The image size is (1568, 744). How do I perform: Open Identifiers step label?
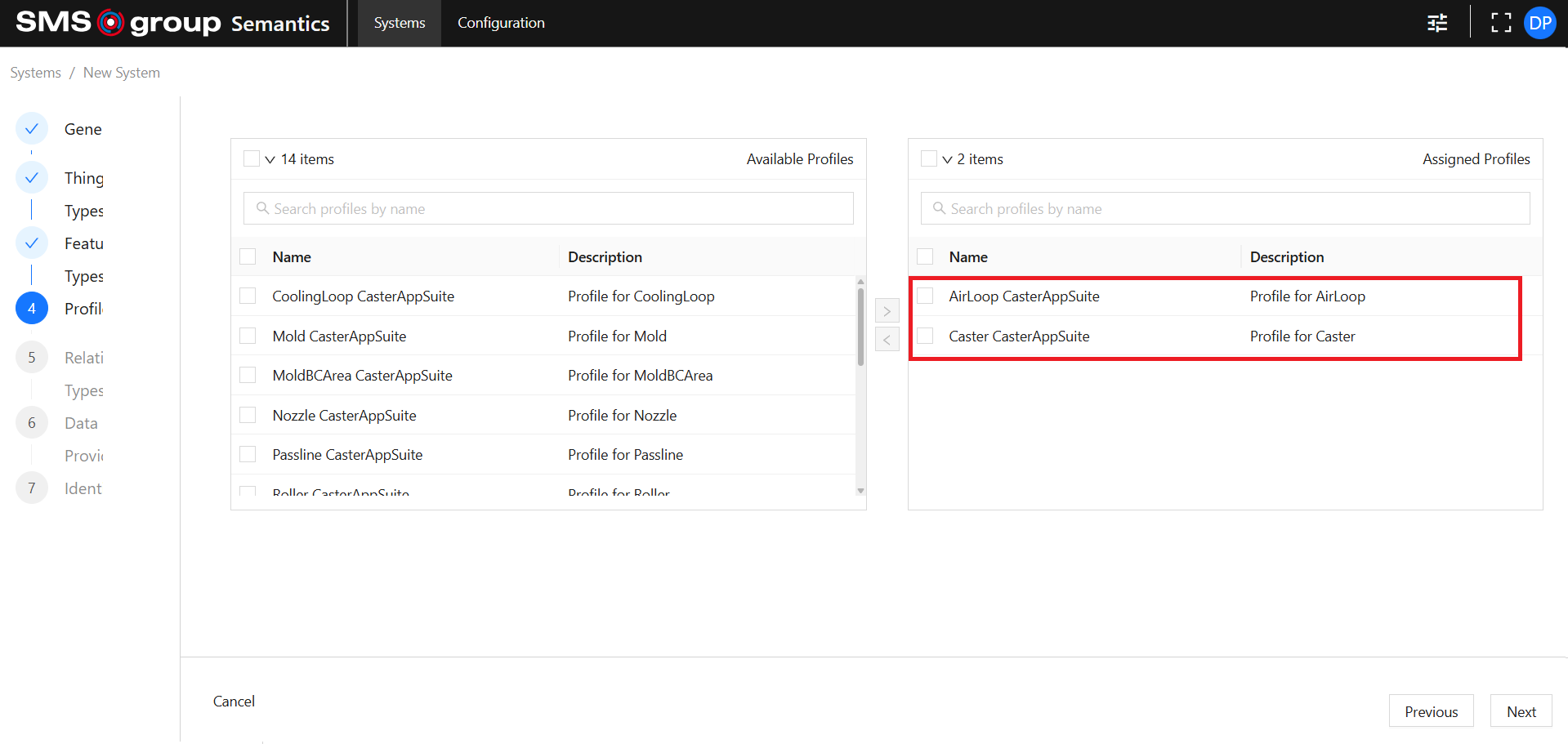pos(83,488)
